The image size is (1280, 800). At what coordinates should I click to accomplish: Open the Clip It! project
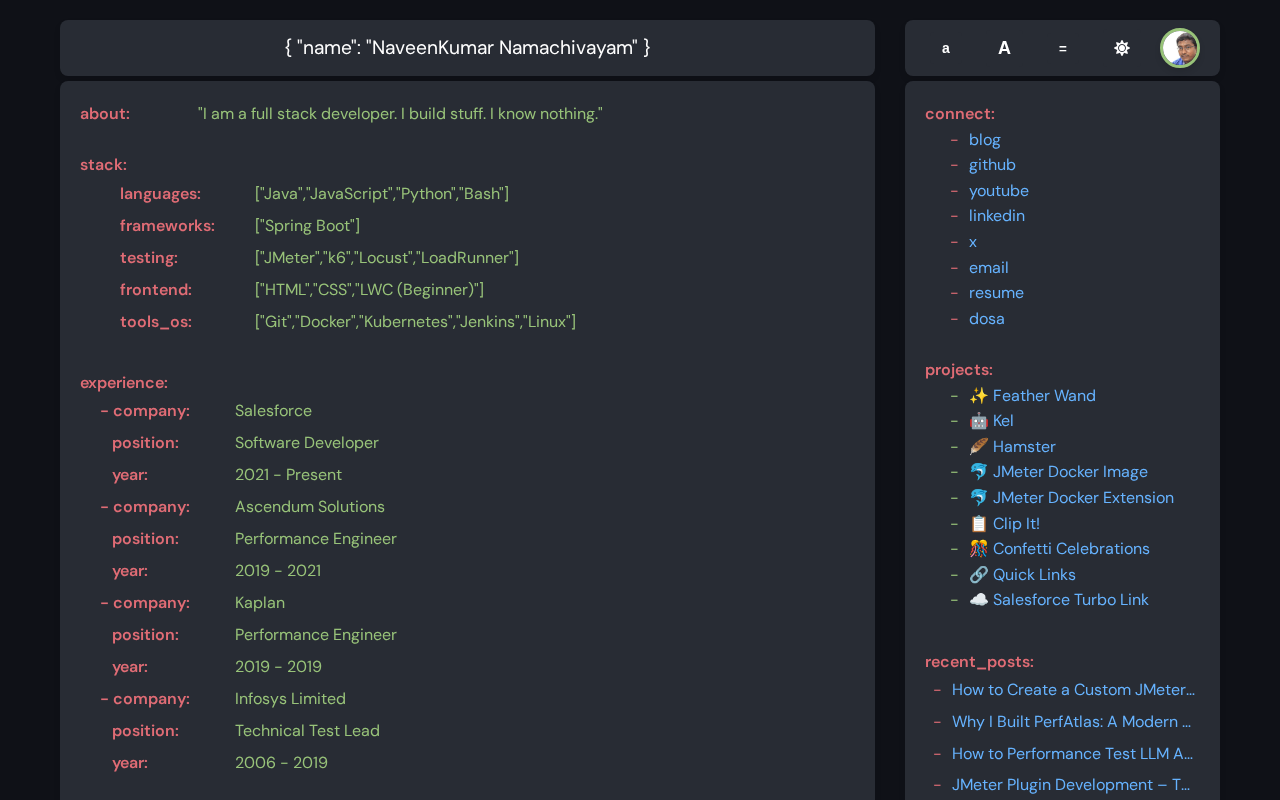point(1015,524)
